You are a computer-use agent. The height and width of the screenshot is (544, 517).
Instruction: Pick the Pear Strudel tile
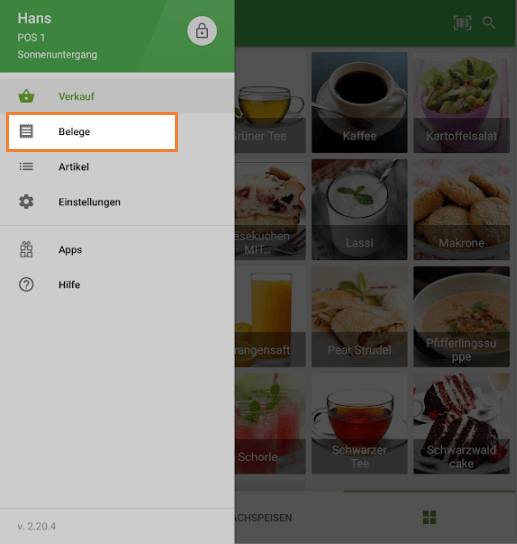coord(359,316)
